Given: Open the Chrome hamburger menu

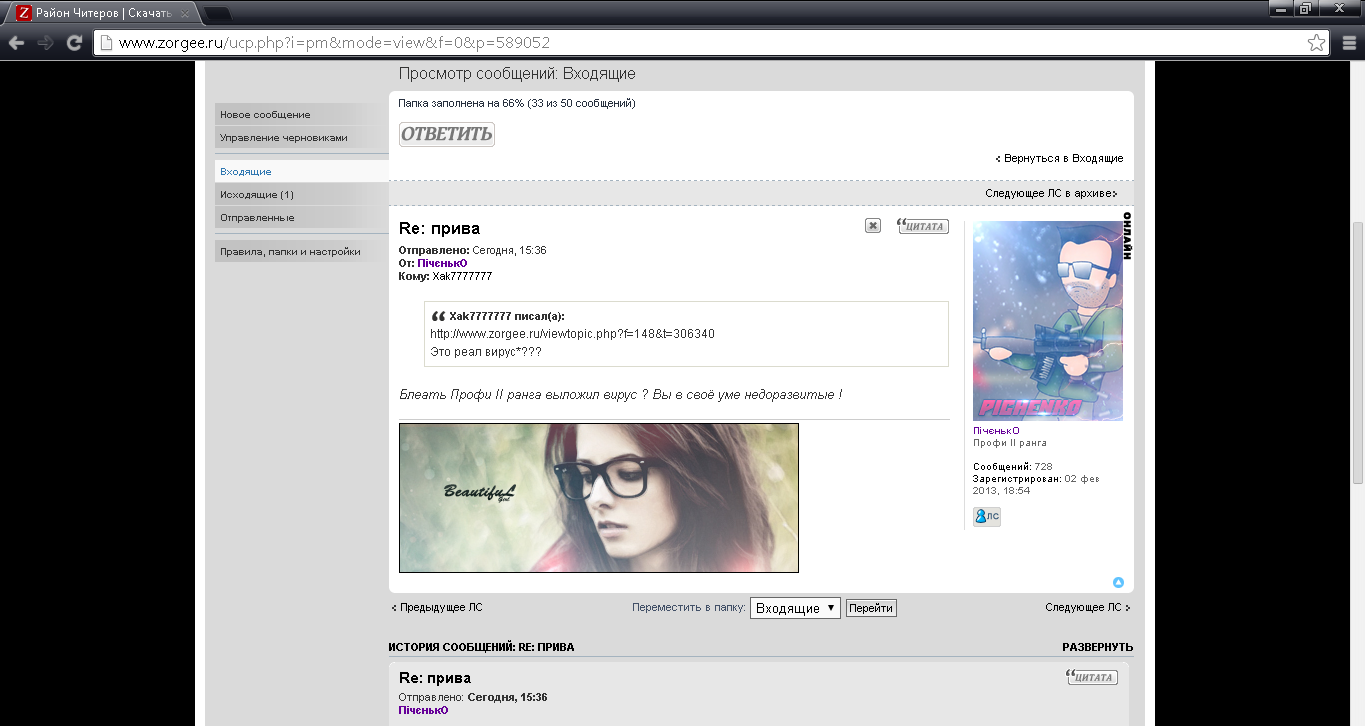Looking at the screenshot, I should click(1349, 43).
